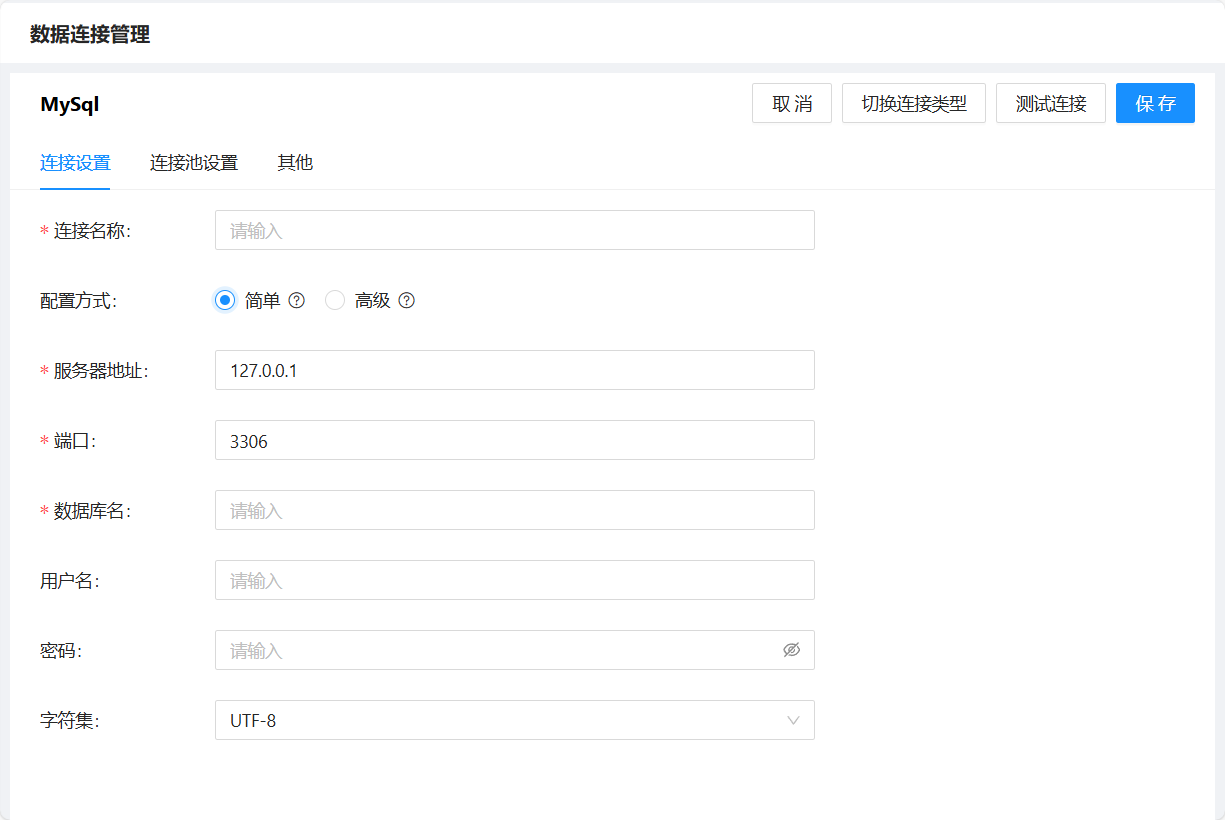Click the help icon beside 简单
Image resolution: width=1225 pixels, height=820 pixels.
pos(296,300)
